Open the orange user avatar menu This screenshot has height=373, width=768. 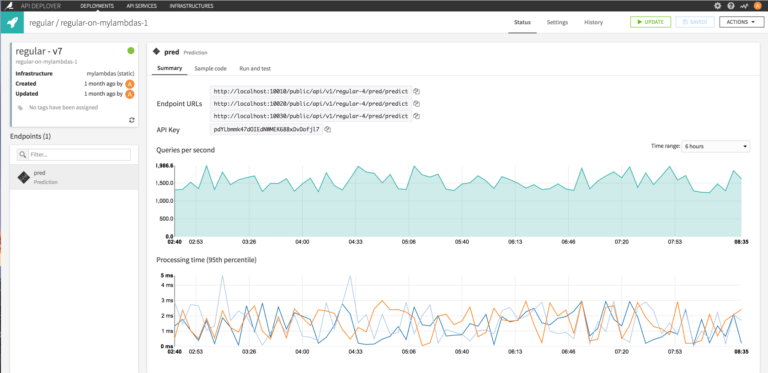pyautogui.click(x=758, y=6)
